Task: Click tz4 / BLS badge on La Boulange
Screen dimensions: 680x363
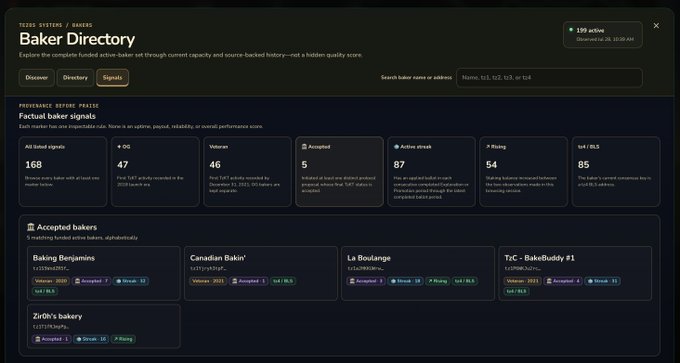Action: coord(464,281)
